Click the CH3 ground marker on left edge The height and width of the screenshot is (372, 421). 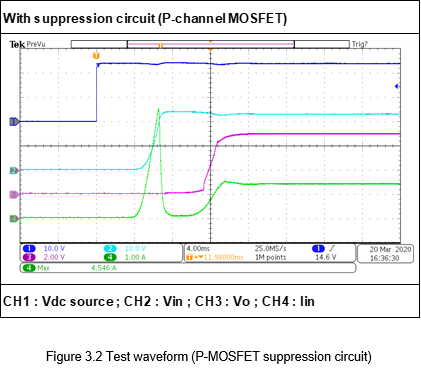pos(14,194)
